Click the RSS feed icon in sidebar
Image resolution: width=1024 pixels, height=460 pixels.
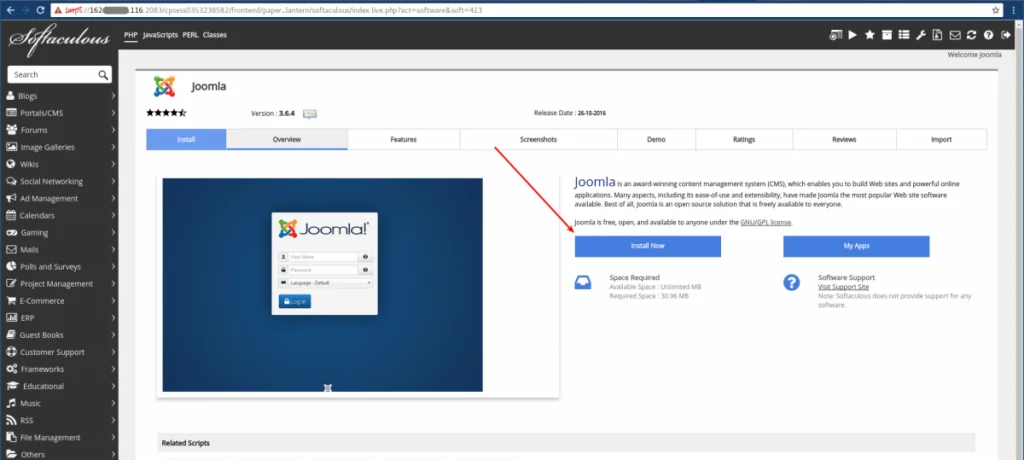[x=10, y=420]
